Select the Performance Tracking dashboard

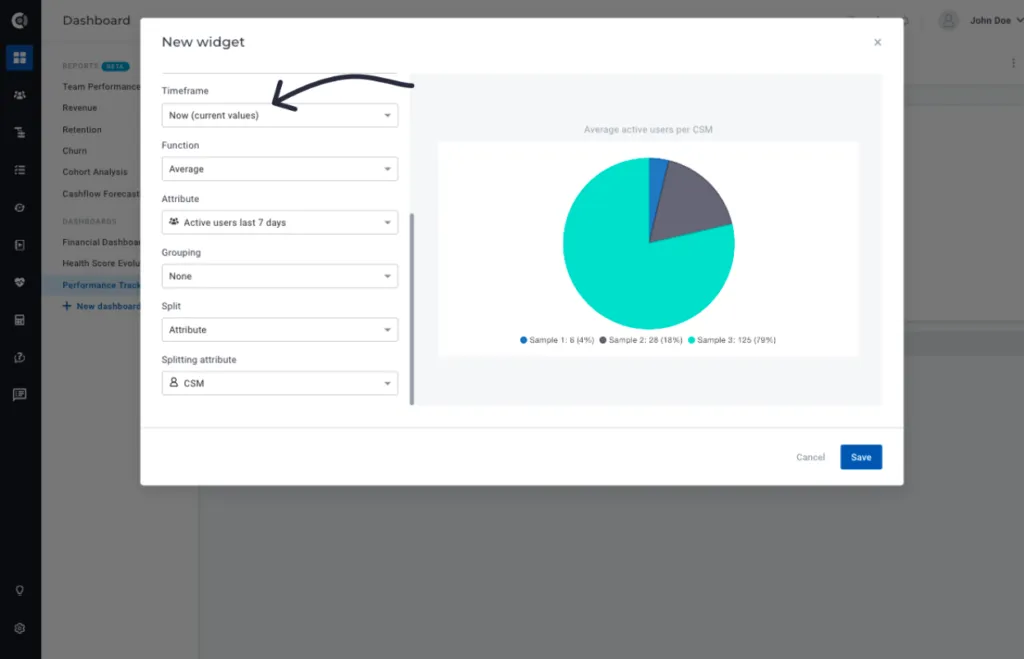point(101,285)
